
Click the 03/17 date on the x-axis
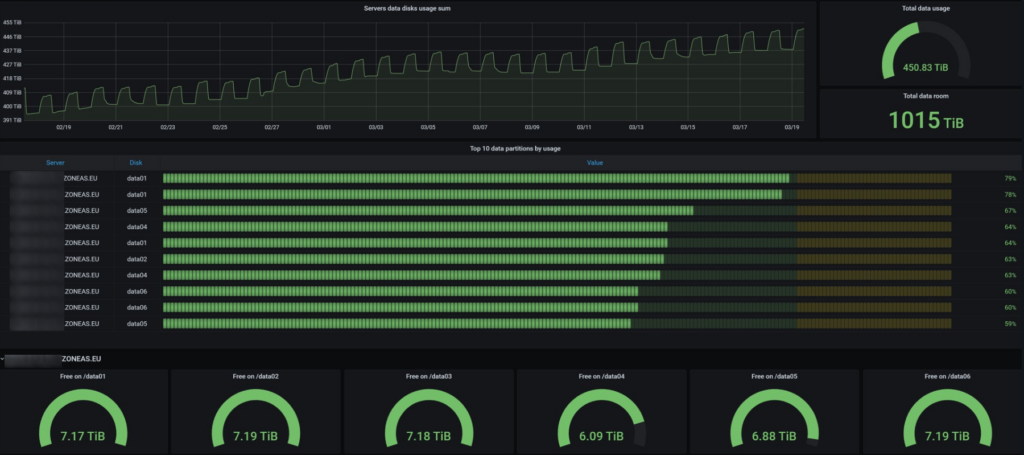click(740, 127)
